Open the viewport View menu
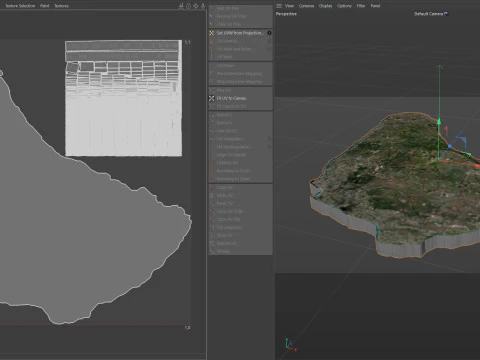This screenshot has height=360, width=480. 289,6
